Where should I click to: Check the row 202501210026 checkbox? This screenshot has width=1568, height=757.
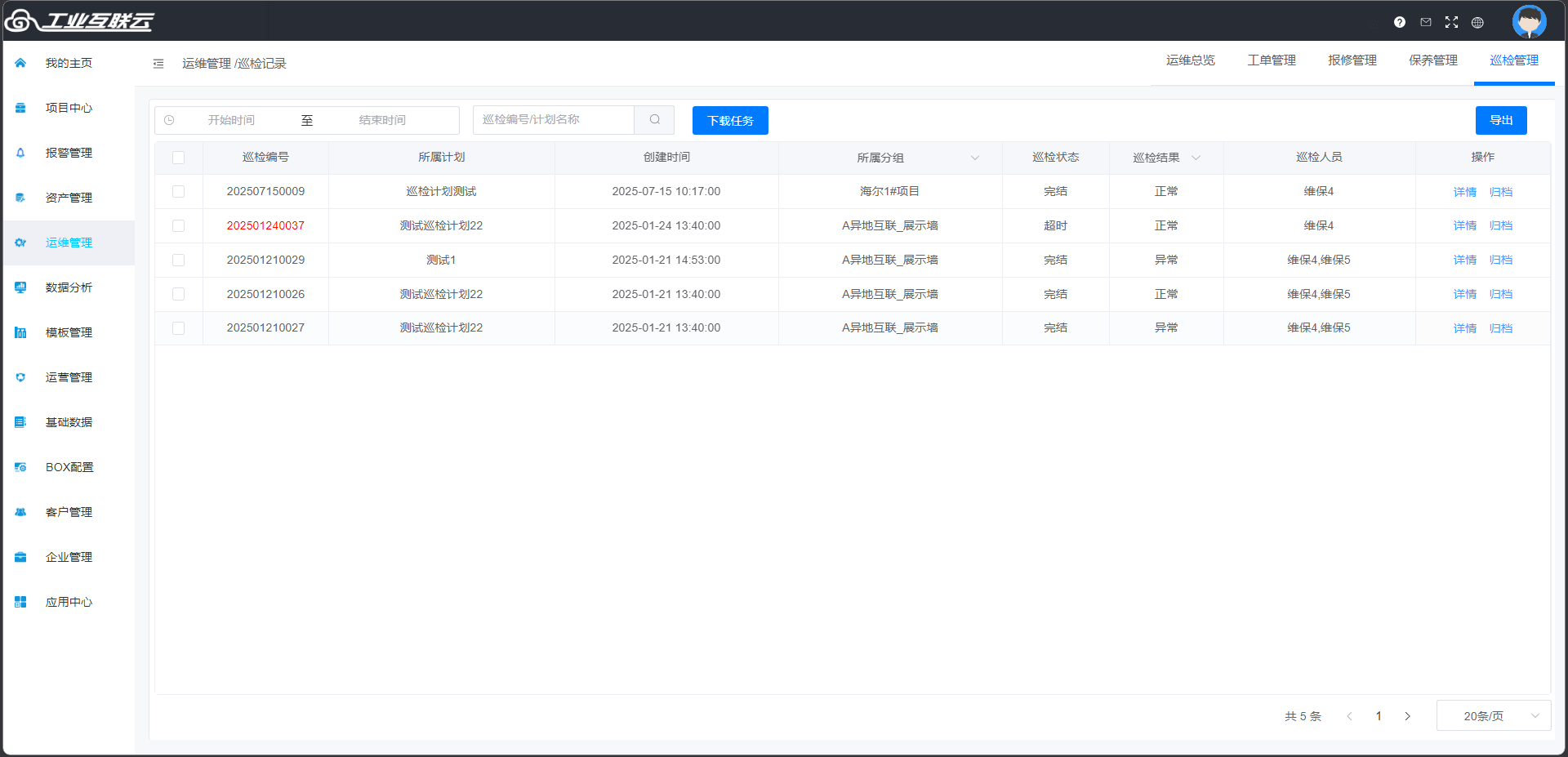point(179,294)
